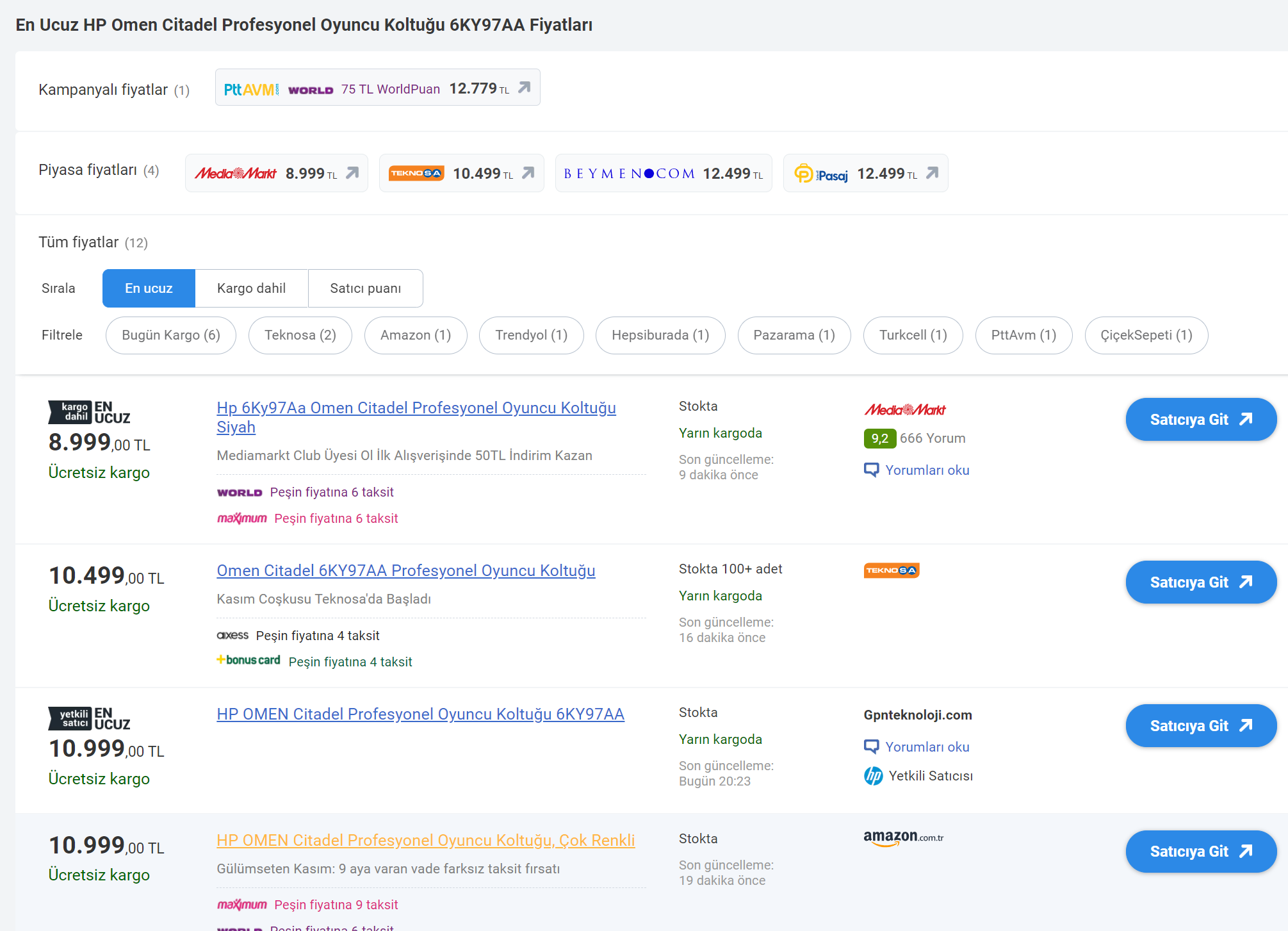Screen dimensions: 1288x931
Task: Open Hp 6Ky97Aa Omen Citadel Siyah product link
Action: click(x=416, y=417)
